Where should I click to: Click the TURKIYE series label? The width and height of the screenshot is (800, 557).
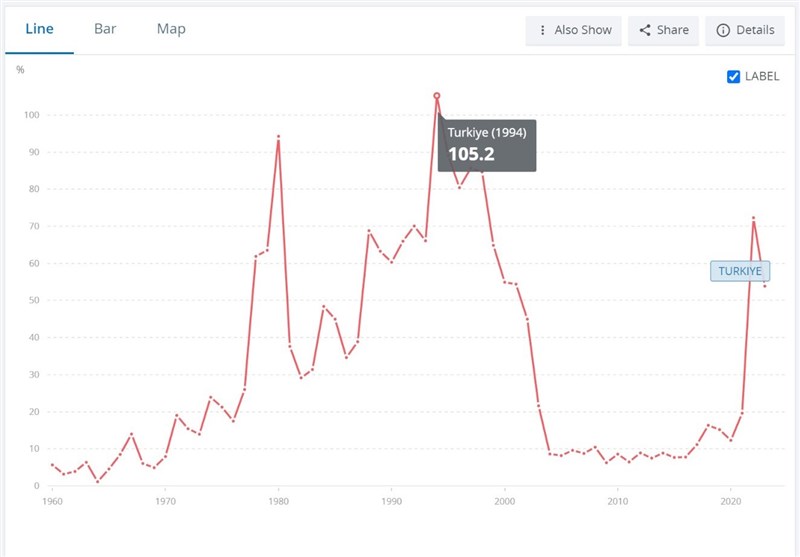(x=740, y=271)
